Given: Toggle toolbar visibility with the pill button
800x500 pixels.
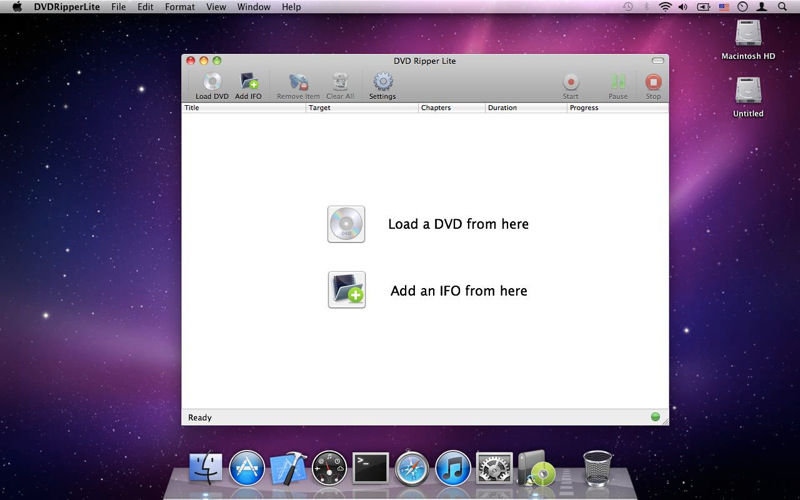Looking at the screenshot, I should (x=658, y=61).
